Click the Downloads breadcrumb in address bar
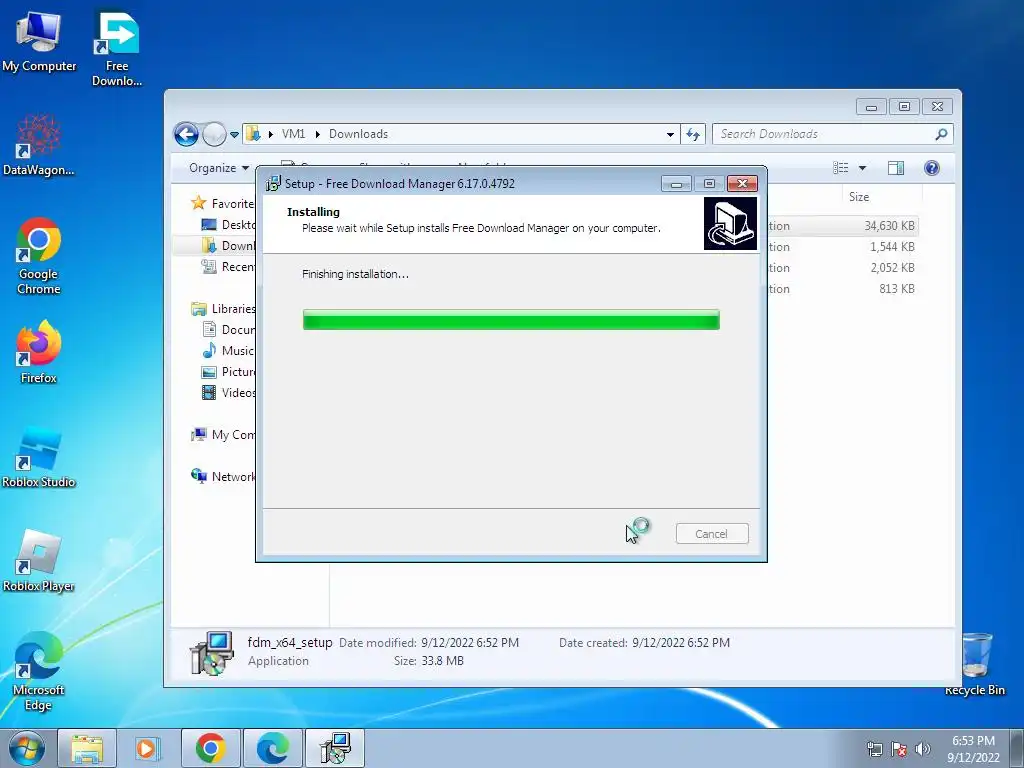Screen dimensions: 1024x768 [x=359, y=134]
